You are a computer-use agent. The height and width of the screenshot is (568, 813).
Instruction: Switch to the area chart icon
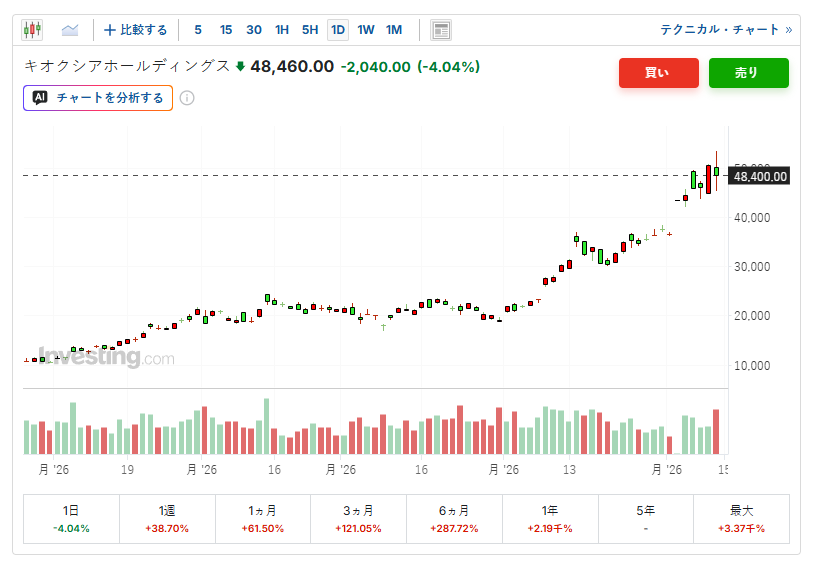point(70,30)
